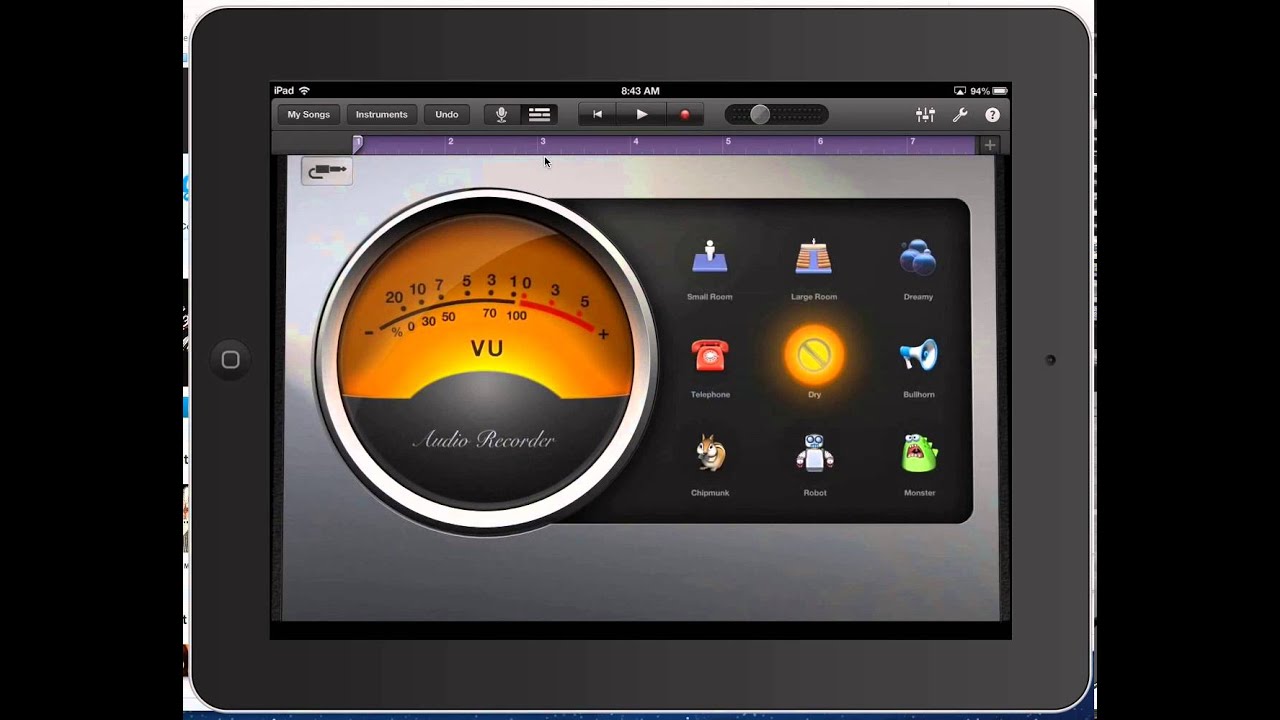Viewport: 1280px width, 720px height.
Task: Undo the last action
Action: pos(447,115)
